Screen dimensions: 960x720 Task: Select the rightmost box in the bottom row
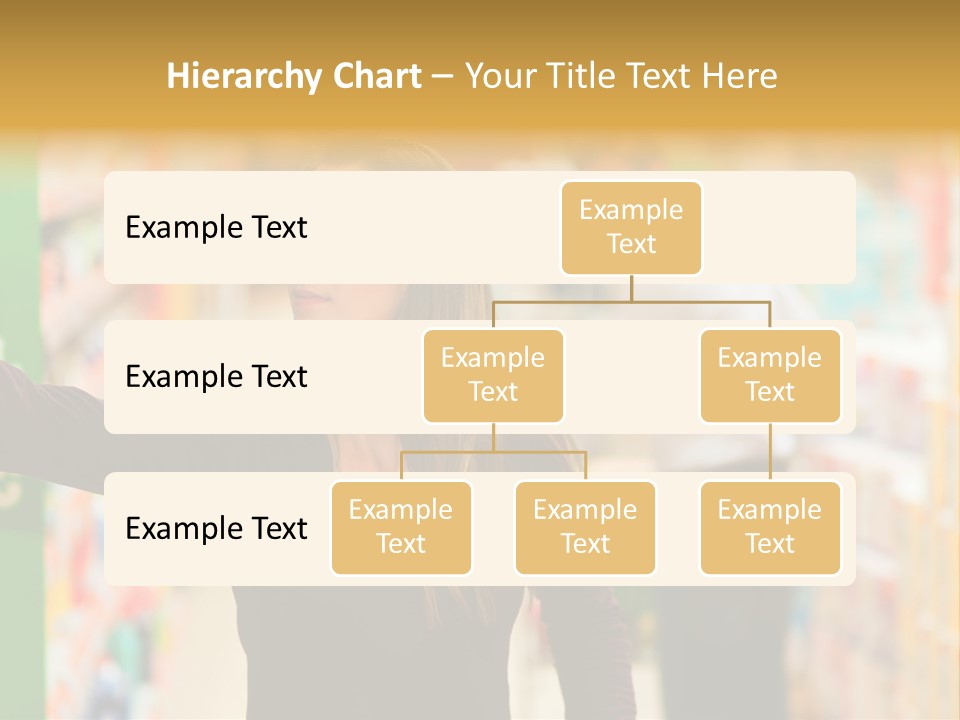(x=770, y=527)
